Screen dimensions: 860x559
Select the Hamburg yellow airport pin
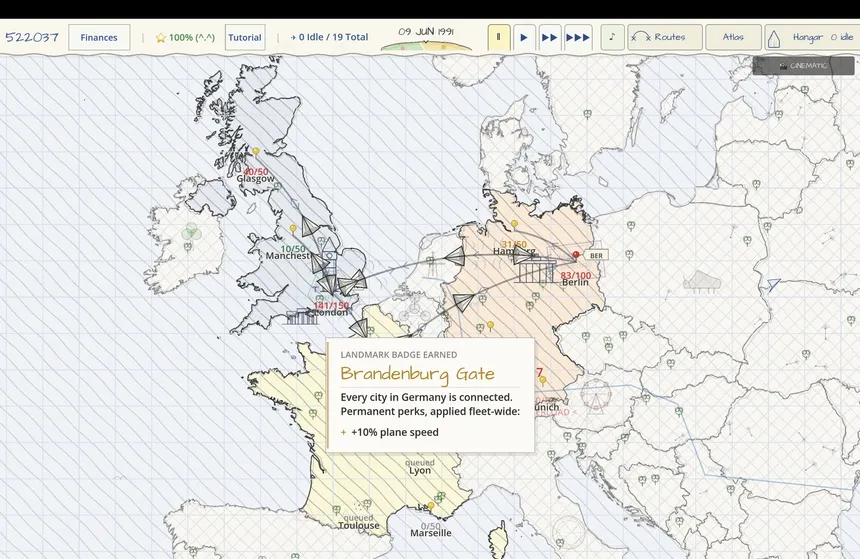[514, 224]
